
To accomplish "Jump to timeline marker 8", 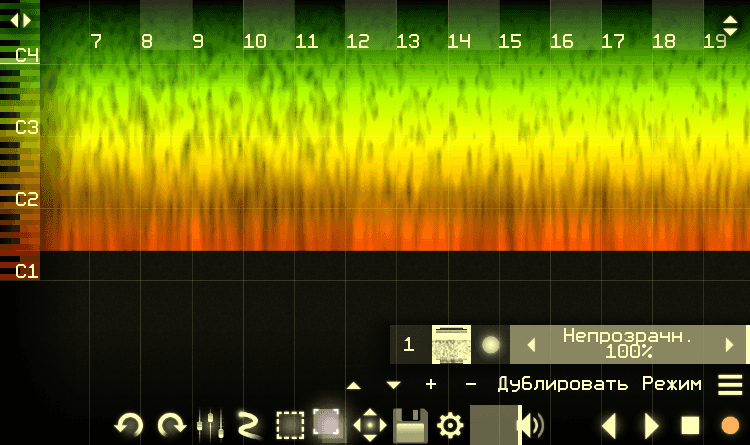I will (x=147, y=42).
